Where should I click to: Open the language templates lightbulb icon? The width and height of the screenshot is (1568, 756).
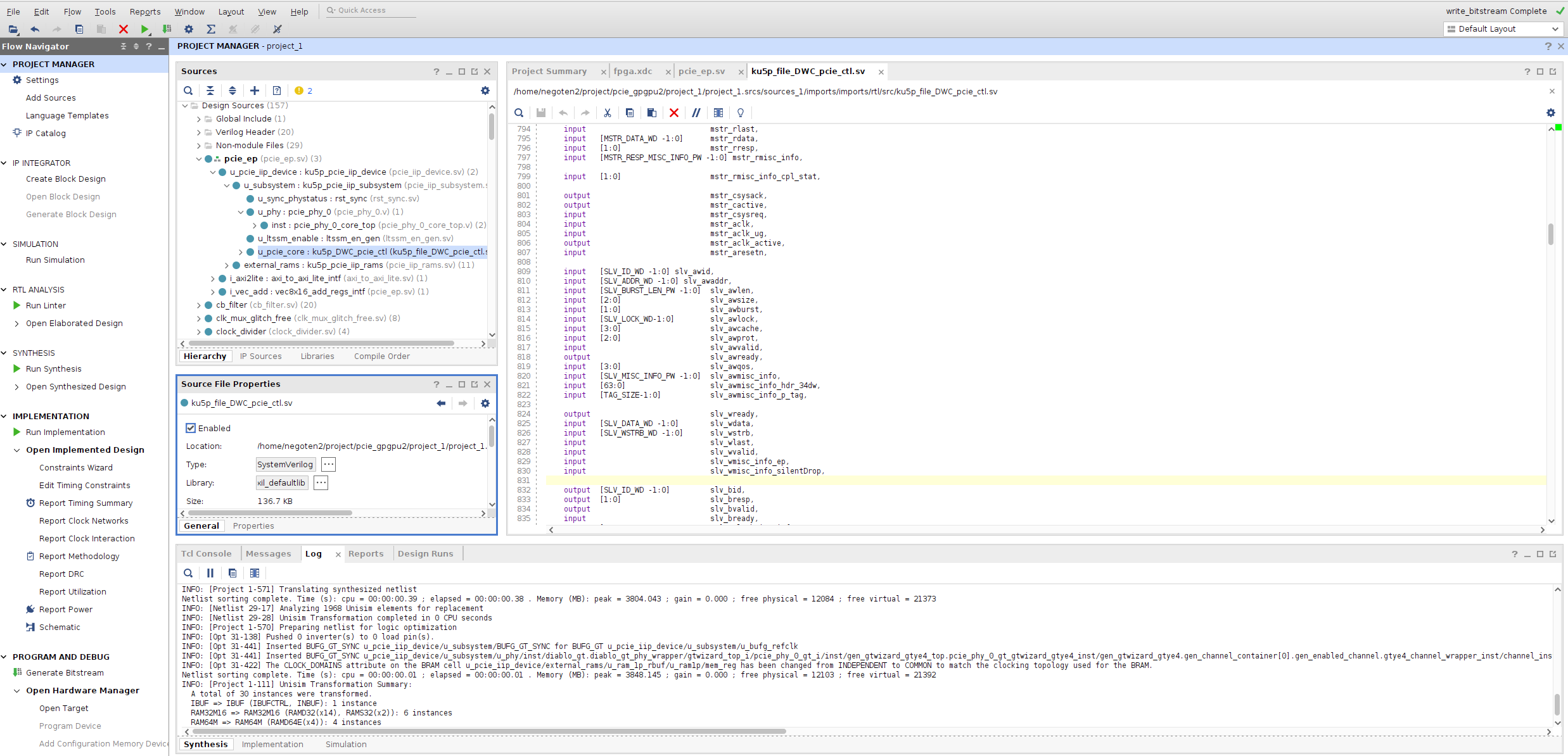pos(741,113)
